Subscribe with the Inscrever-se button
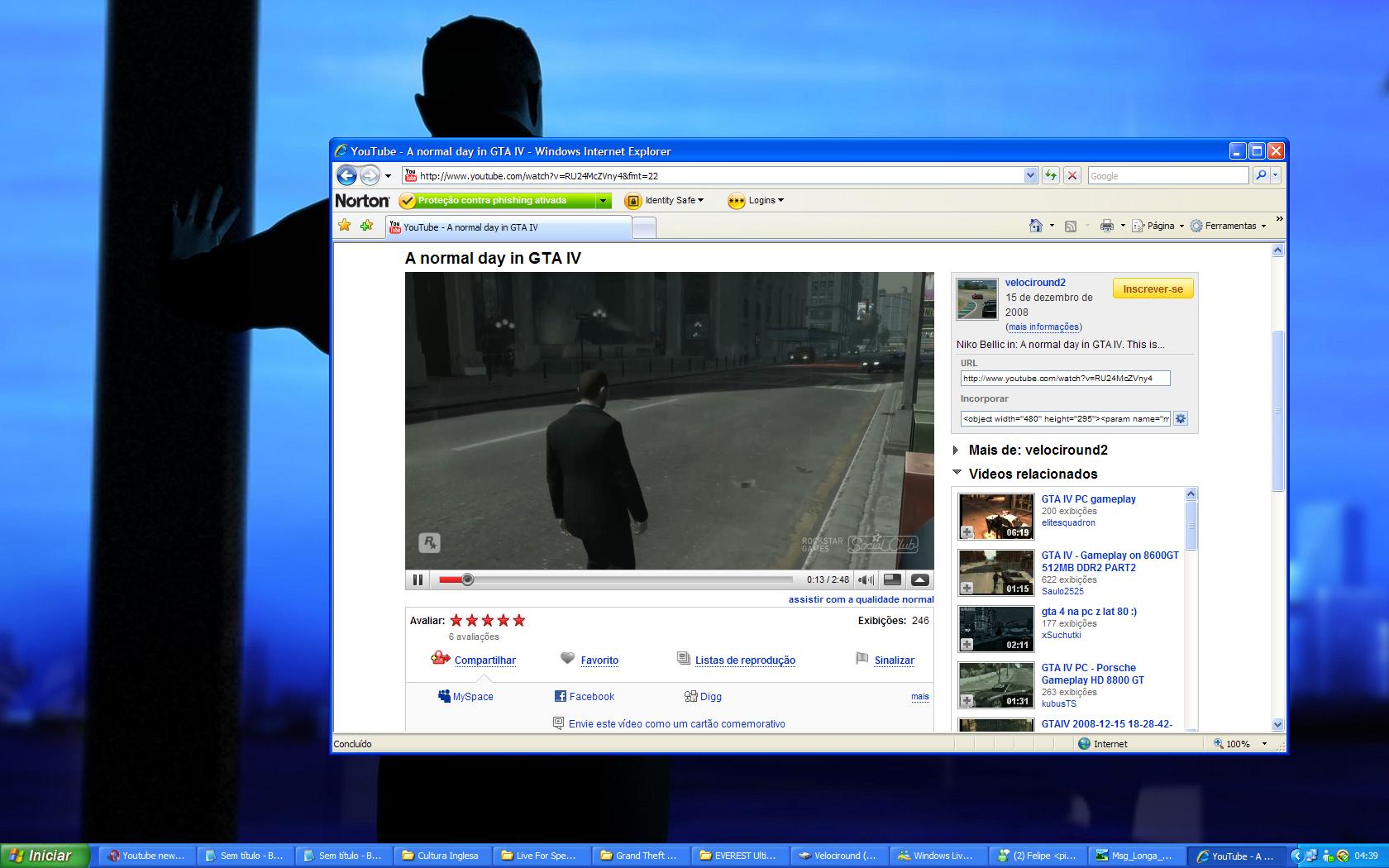 [x=1153, y=289]
